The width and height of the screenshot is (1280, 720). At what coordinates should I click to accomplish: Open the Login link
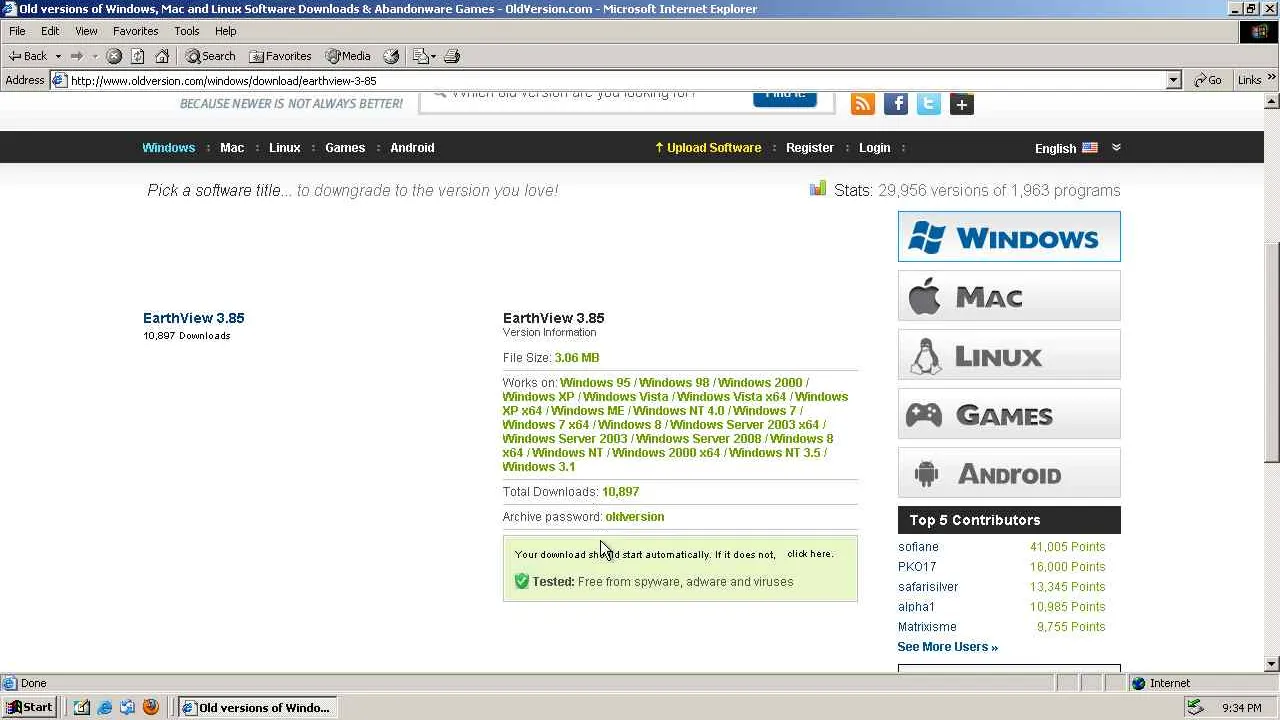tap(874, 148)
